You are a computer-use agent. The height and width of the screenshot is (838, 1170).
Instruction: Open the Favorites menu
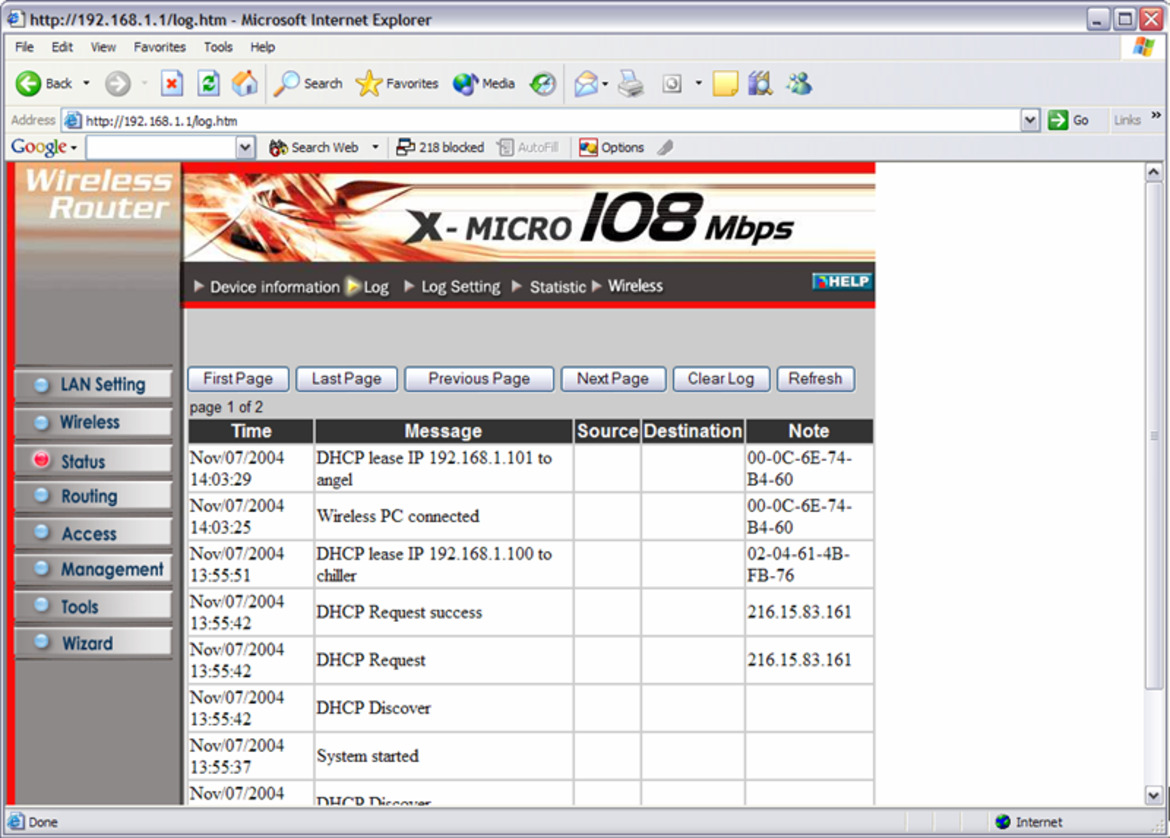click(160, 47)
